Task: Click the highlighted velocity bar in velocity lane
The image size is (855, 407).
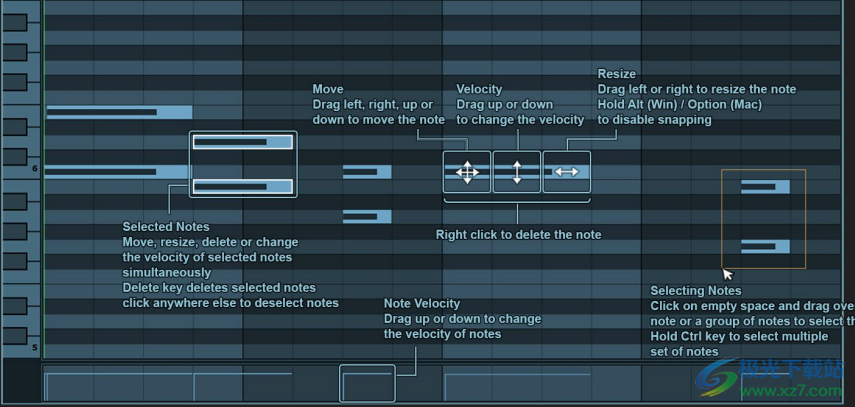Action: (367, 384)
